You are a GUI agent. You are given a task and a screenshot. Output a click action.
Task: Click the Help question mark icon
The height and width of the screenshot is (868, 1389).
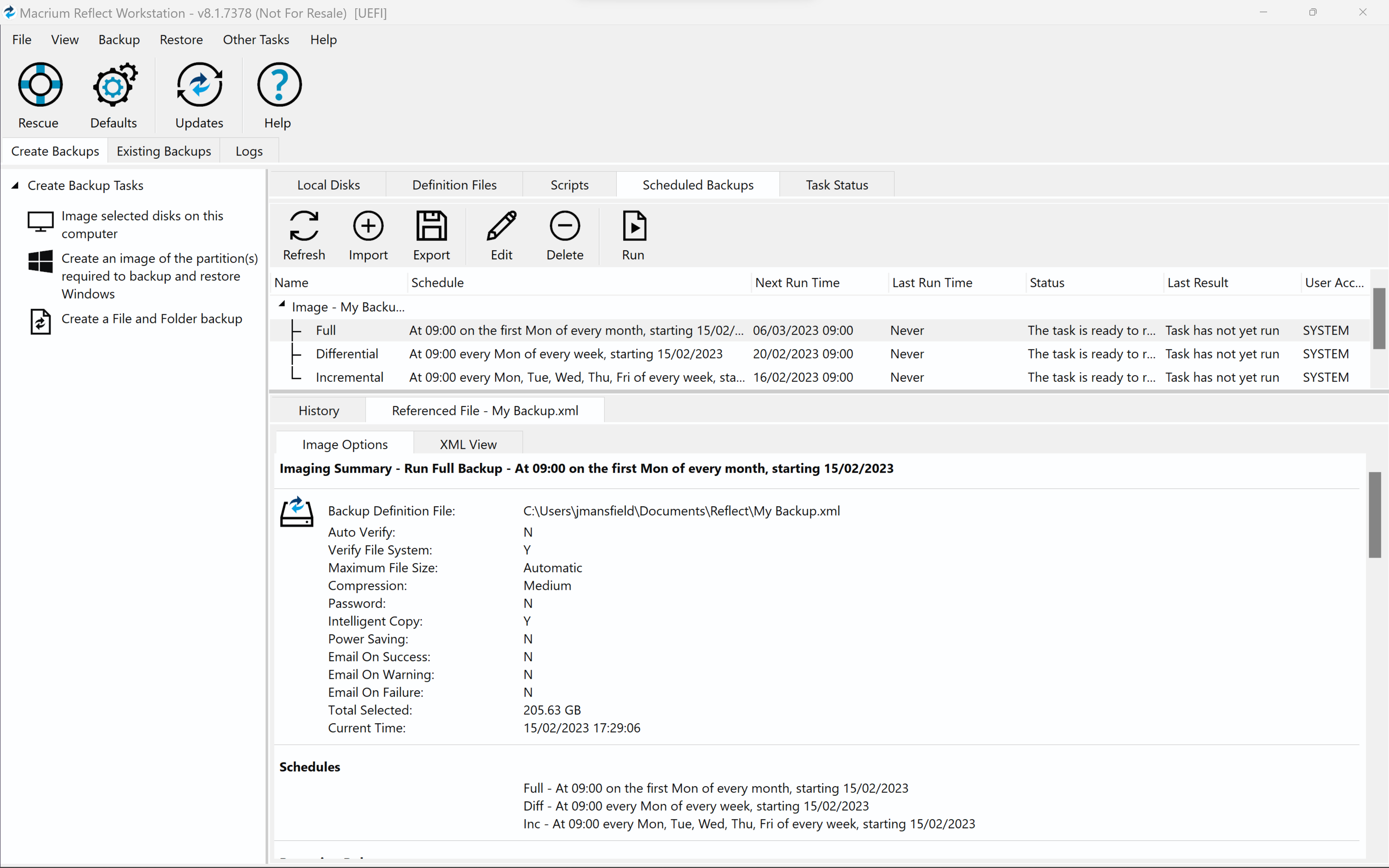pyautogui.click(x=279, y=85)
